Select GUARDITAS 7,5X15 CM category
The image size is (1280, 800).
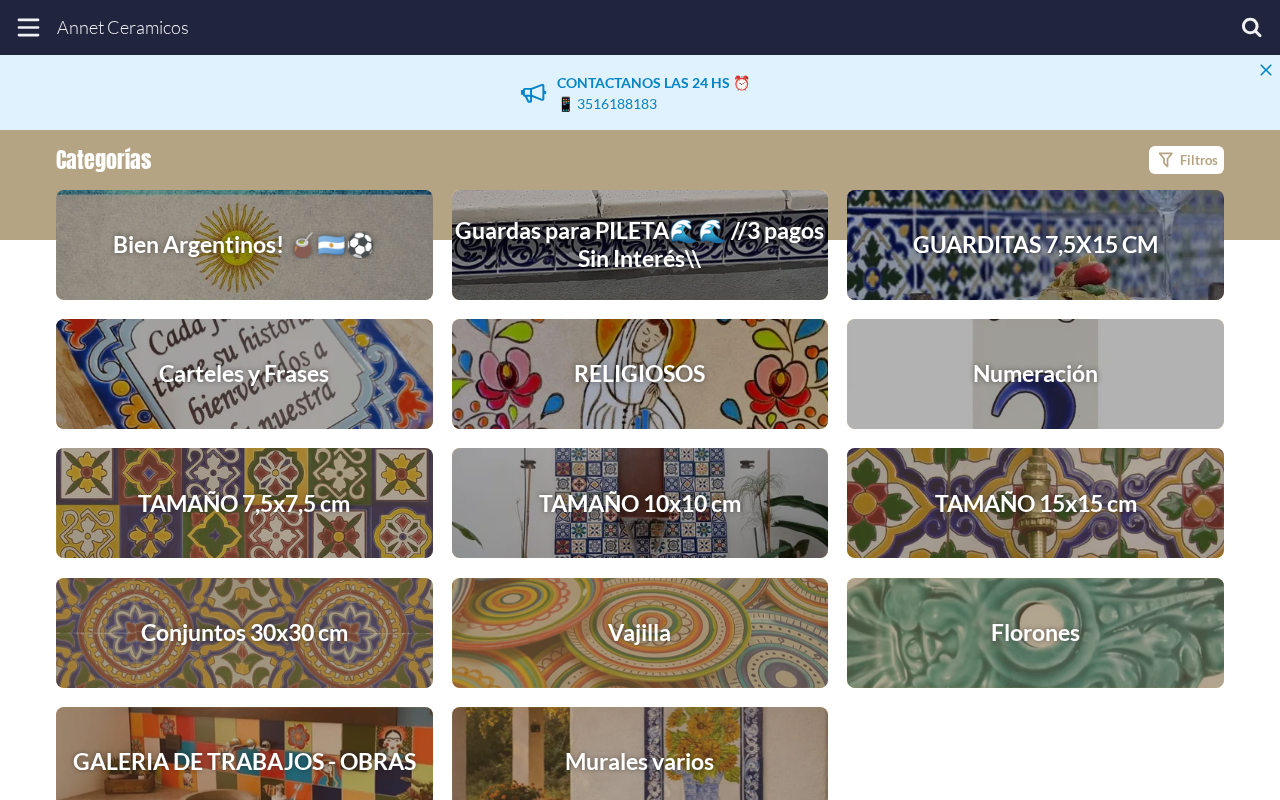point(1035,245)
